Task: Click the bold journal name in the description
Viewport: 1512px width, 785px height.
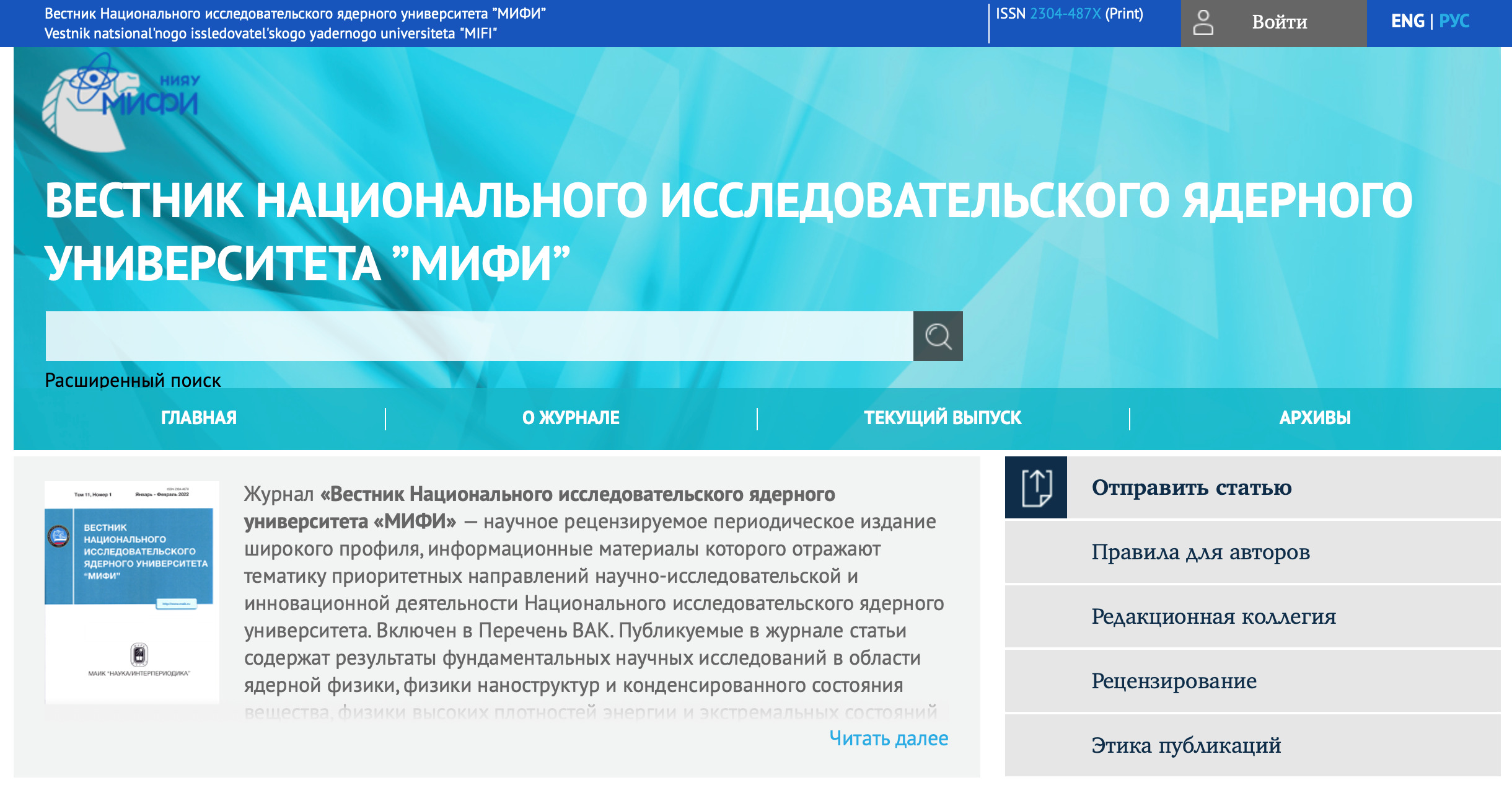Action: pos(539,508)
